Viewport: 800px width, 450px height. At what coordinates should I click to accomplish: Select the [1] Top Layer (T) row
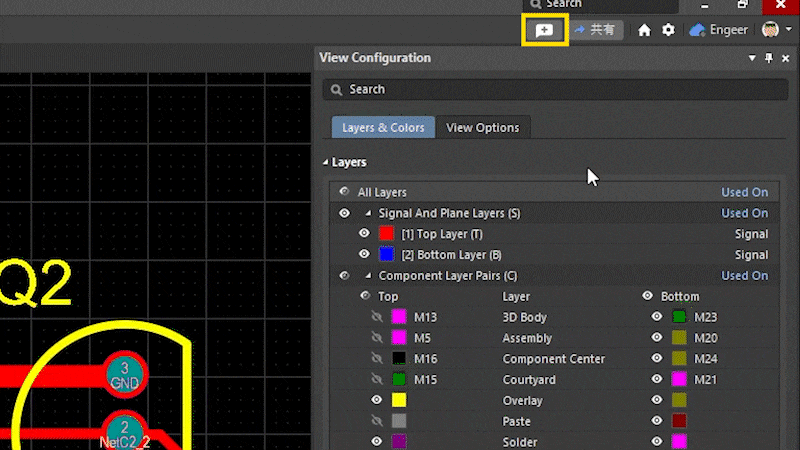pyautogui.click(x=555, y=234)
